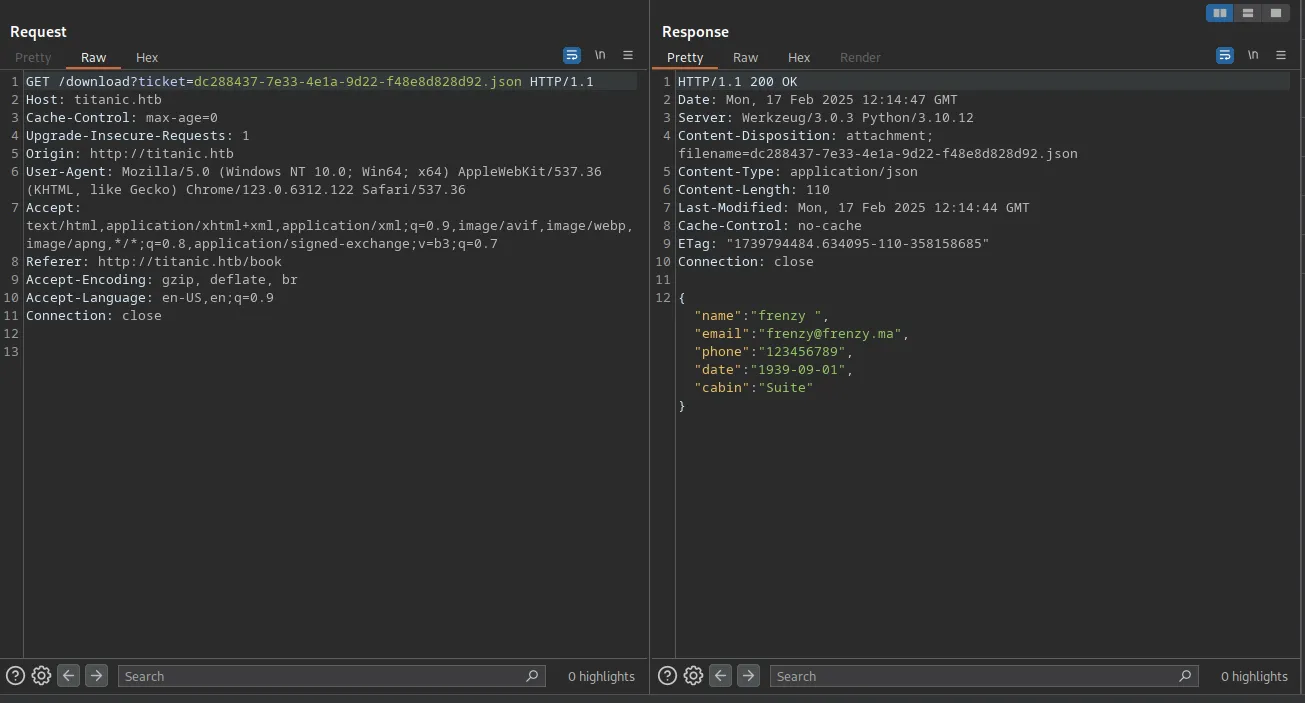Click the response Date header line
The image size is (1305, 703).
coord(818,99)
